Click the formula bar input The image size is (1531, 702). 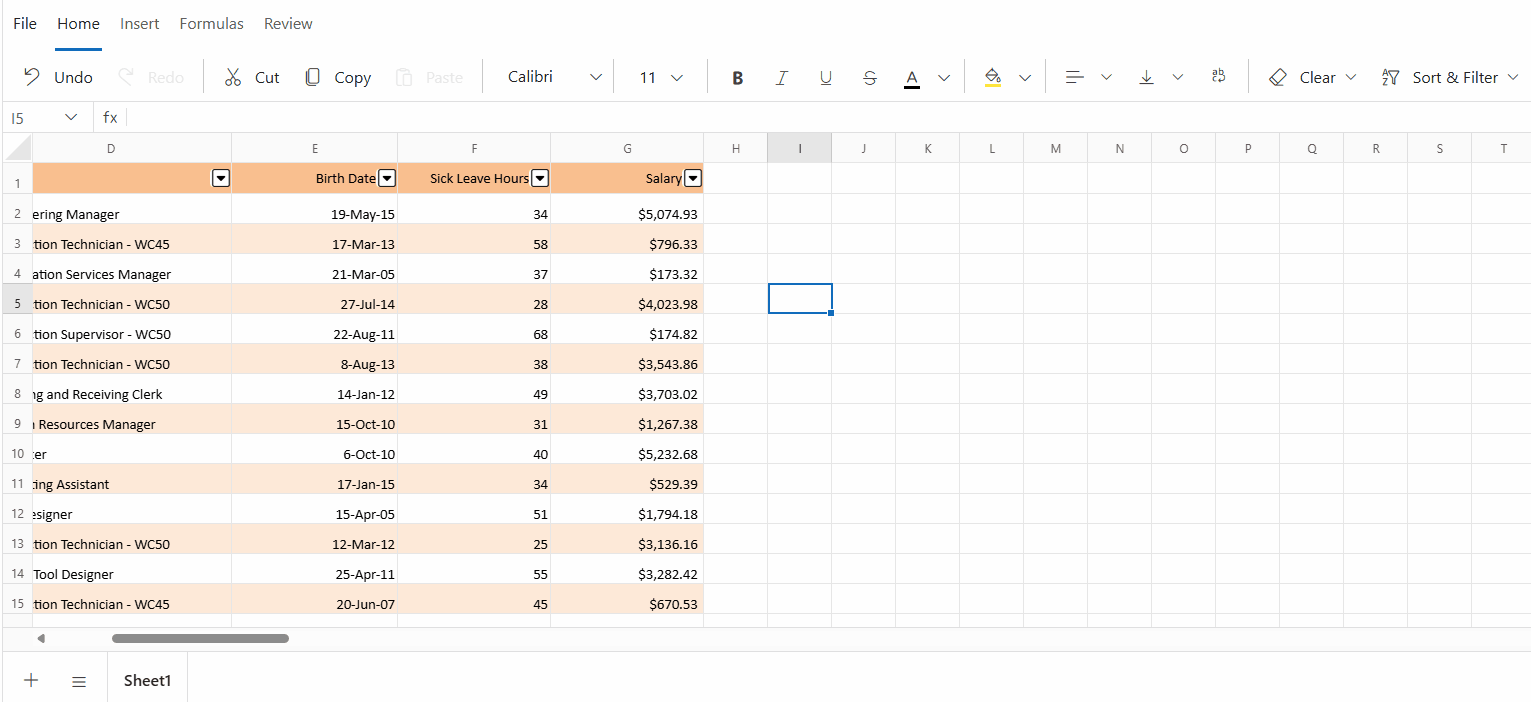tap(828, 118)
